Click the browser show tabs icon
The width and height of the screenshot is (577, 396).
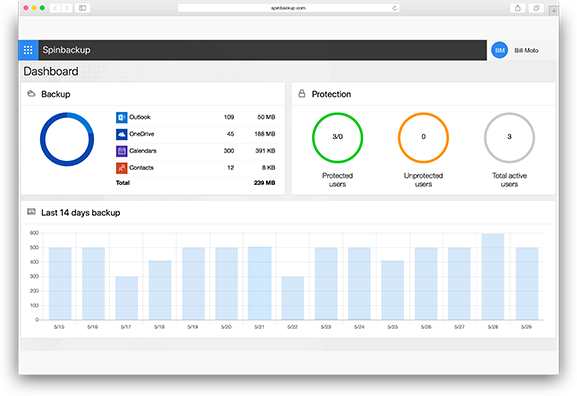coord(536,8)
